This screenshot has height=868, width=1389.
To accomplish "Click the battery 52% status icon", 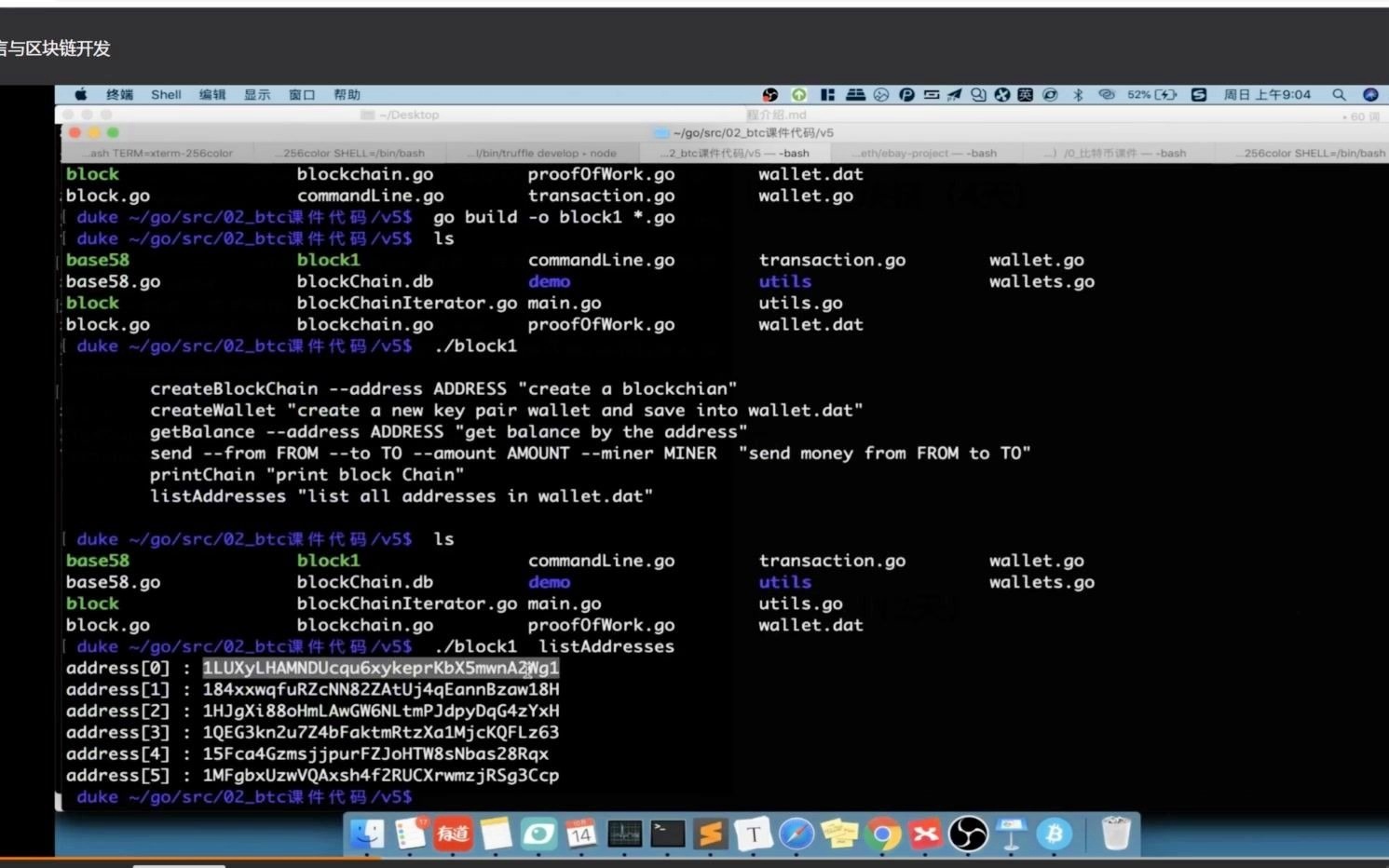I will coord(1152,95).
